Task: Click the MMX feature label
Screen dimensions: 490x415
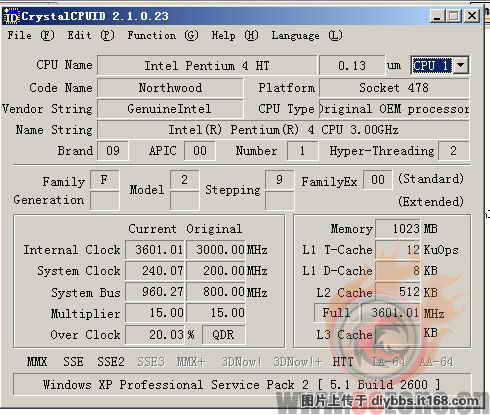Action: click(37, 362)
